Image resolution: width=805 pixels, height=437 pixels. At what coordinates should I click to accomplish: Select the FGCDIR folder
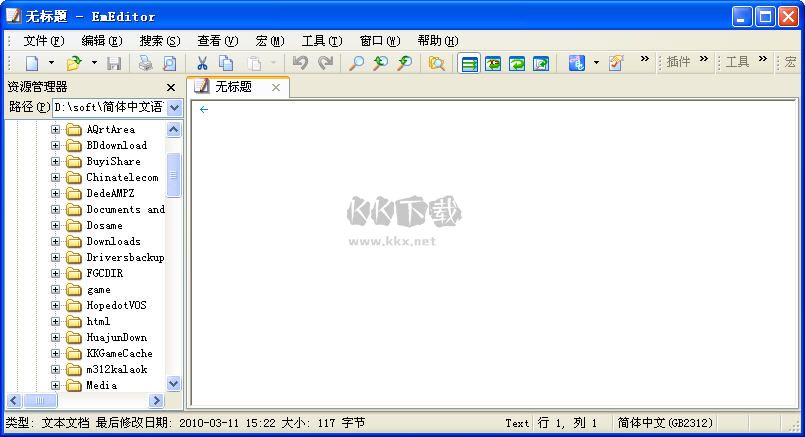[x=104, y=273]
